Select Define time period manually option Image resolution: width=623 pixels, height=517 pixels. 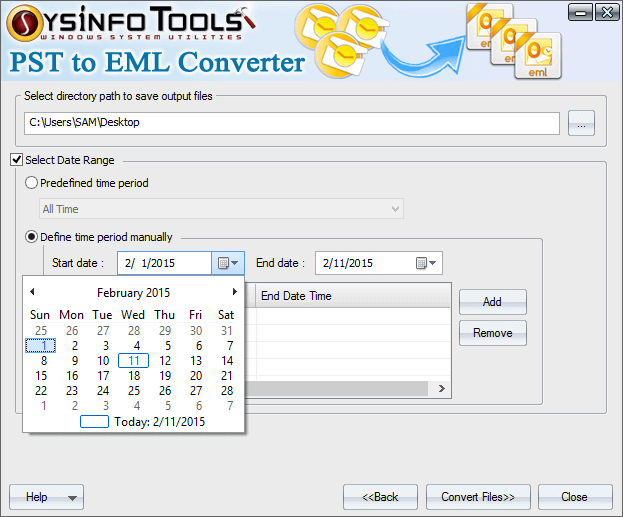pos(31,237)
